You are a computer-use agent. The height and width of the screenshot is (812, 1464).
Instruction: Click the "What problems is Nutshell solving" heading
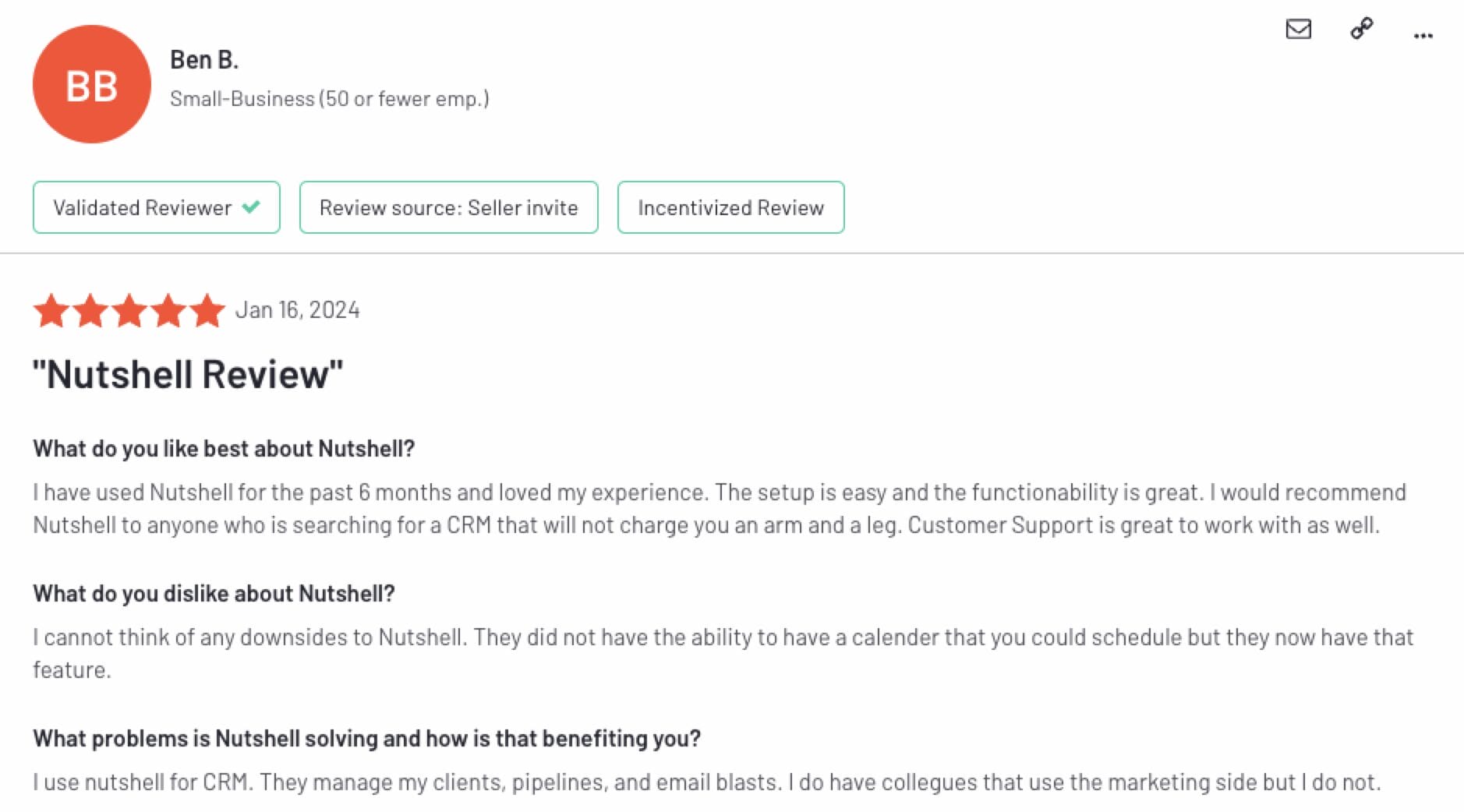pyautogui.click(x=366, y=739)
